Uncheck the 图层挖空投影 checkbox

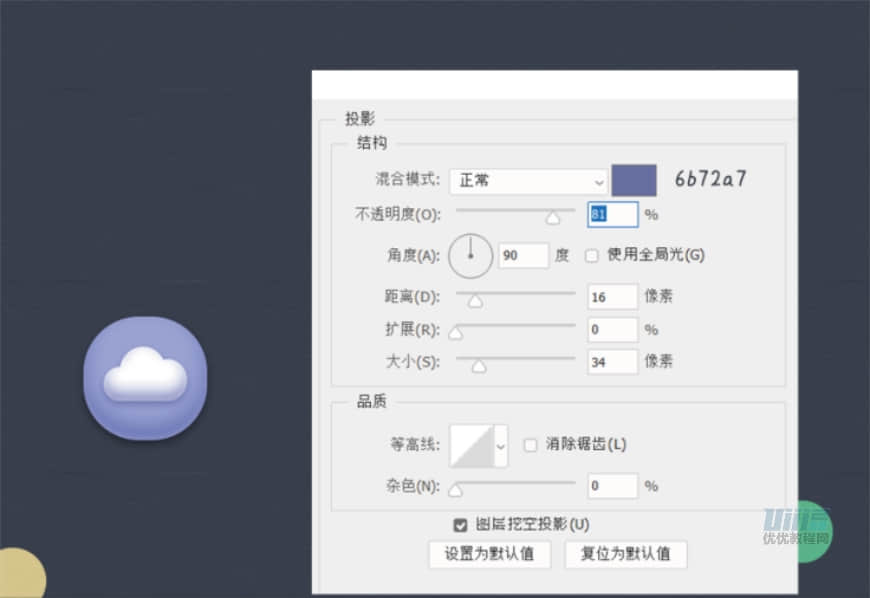[460, 523]
